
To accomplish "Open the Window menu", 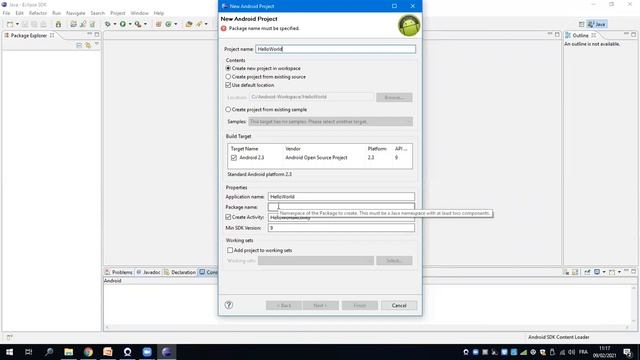I will [140, 13].
